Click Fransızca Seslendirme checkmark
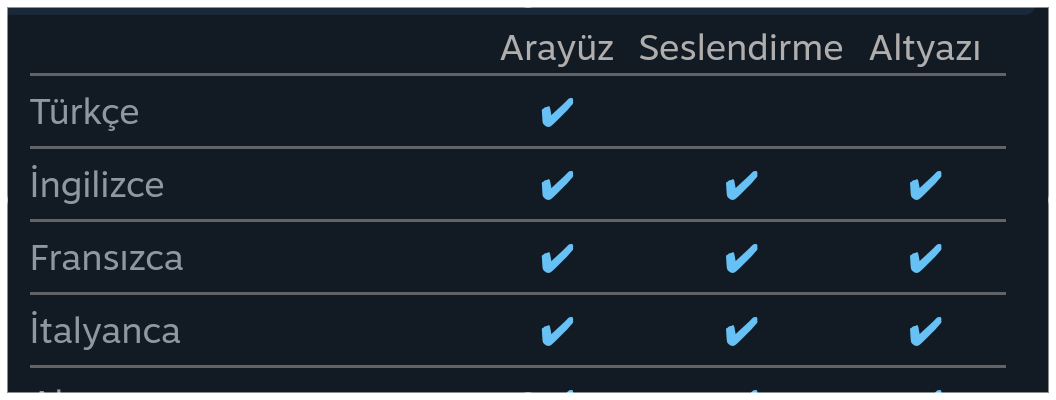This screenshot has width=1056, height=400. (x=741, y=258)
